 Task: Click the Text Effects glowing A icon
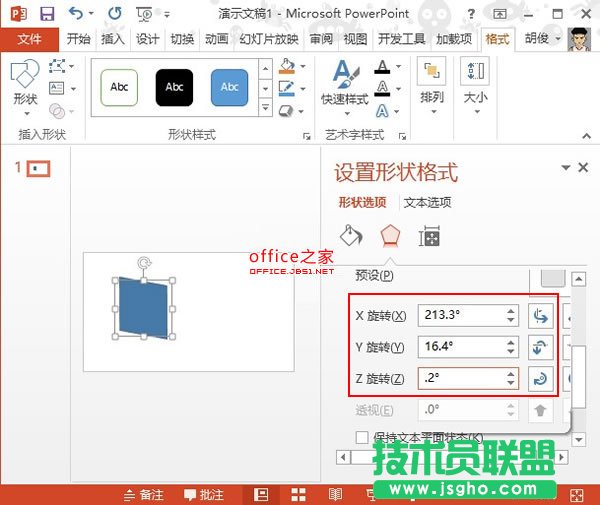click(x=382, y=111)
